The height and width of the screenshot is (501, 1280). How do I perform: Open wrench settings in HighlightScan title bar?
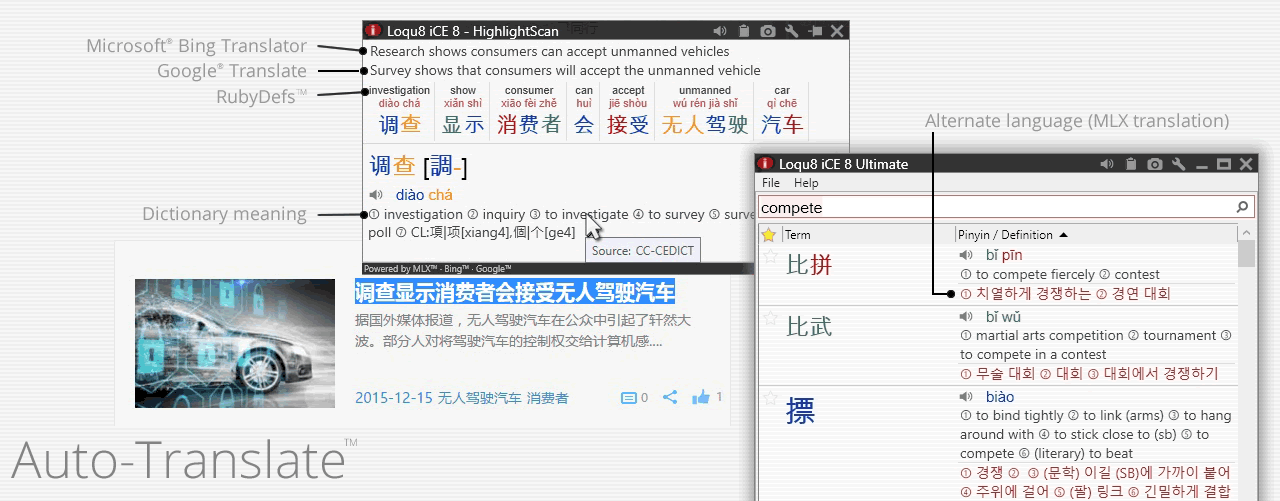[792, 31]
